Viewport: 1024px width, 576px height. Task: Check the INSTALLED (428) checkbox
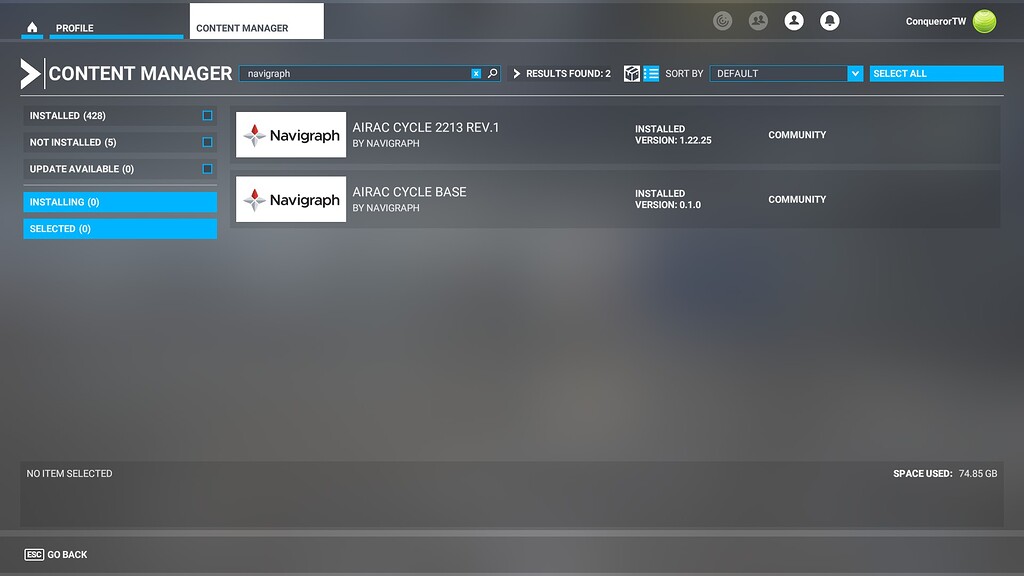pyautogui.click(x=206, y=115)
